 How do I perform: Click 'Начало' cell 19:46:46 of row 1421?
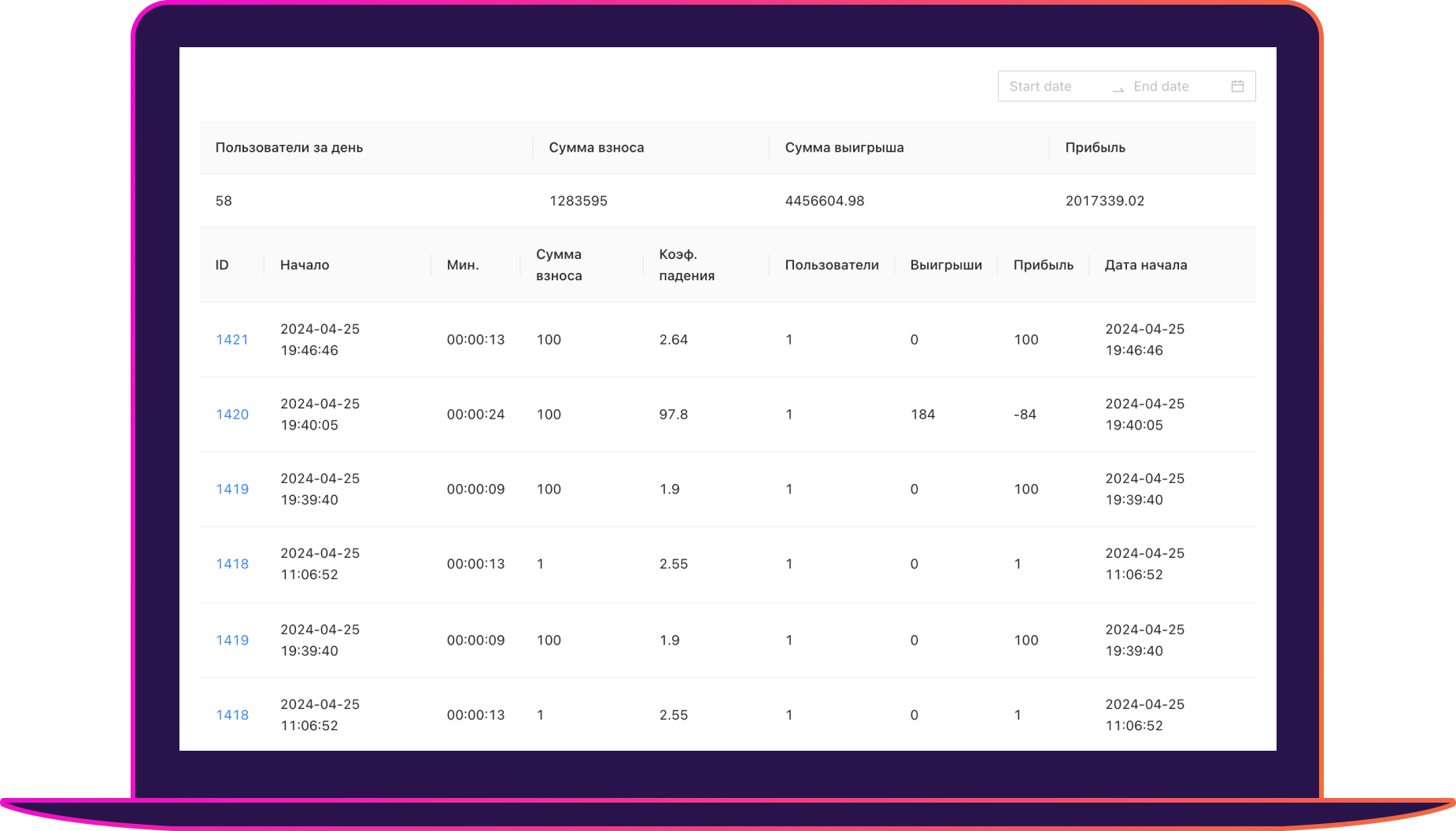[x=320, y=340]
